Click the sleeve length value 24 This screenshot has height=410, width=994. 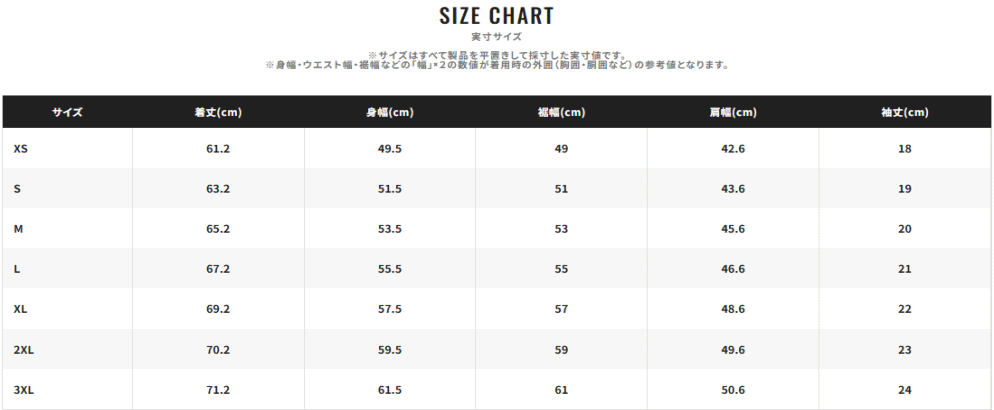point(905,390)
